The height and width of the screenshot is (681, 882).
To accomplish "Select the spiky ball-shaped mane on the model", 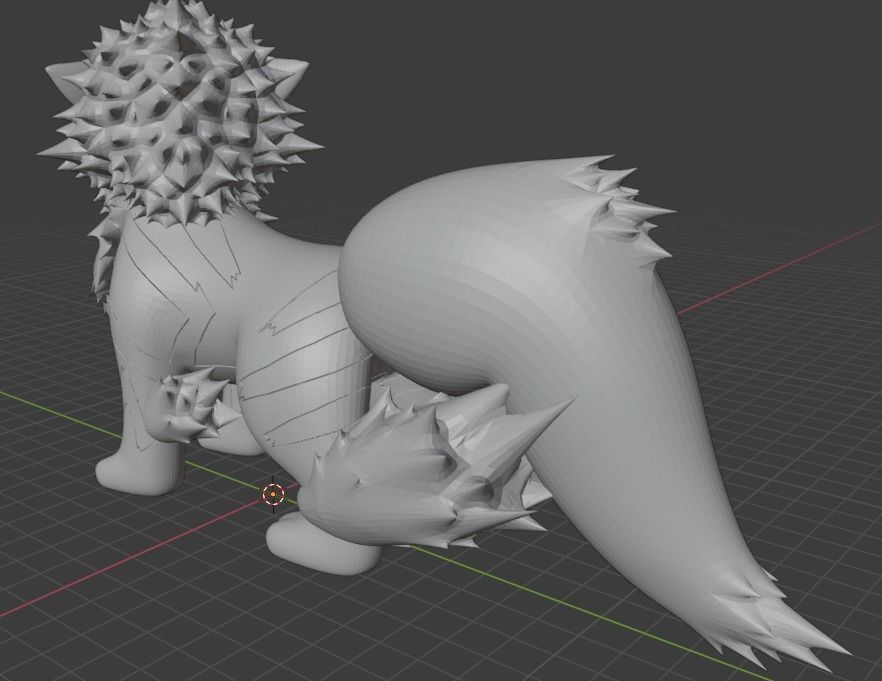I will [x=179, y=115].
